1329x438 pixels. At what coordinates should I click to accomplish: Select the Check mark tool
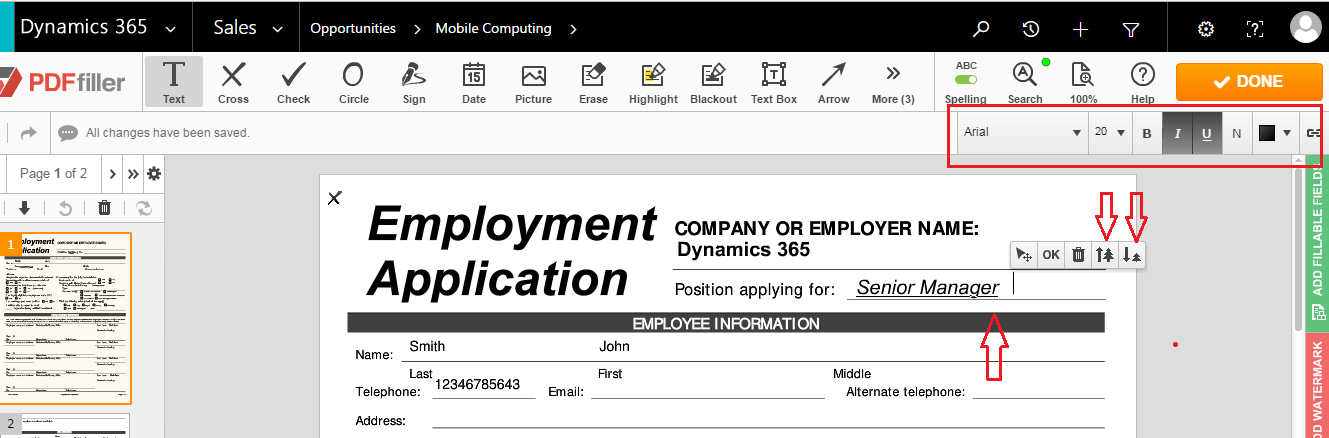click(293, 81)
